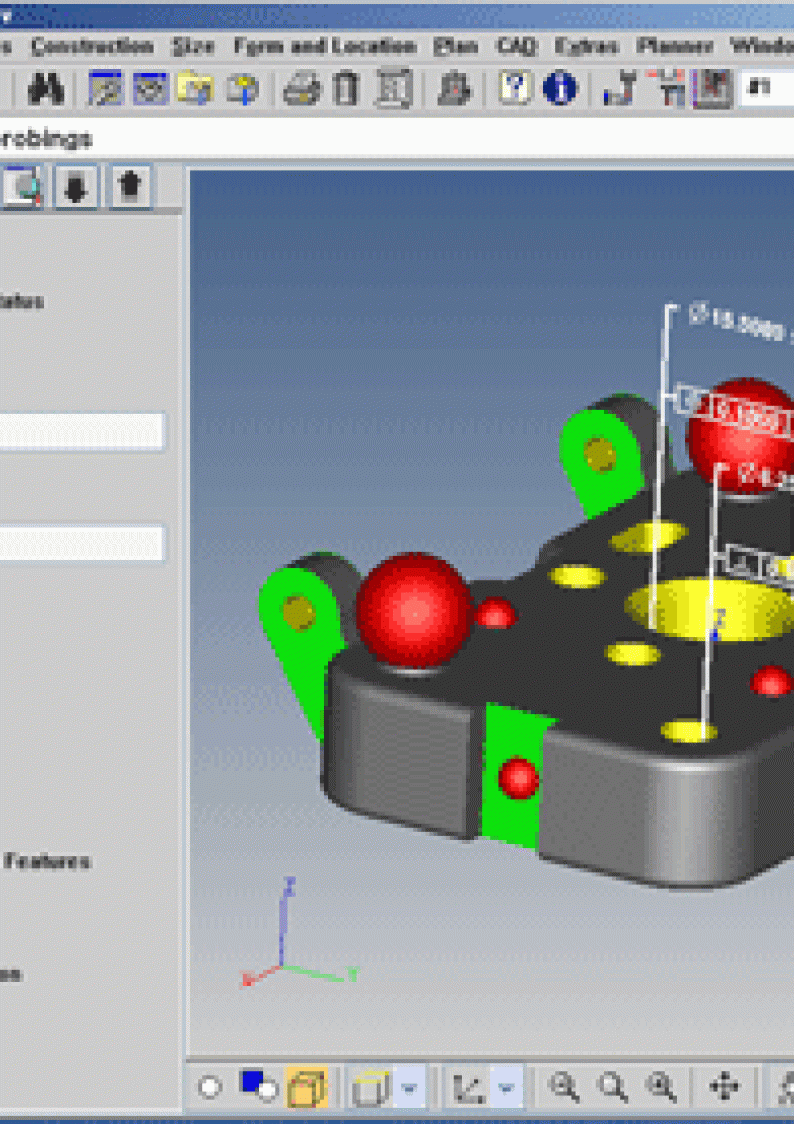Image resolution: width=794 pixels, height=1124 pixels.
Task: Click the up arrow move button
Action: pos(129,187)
